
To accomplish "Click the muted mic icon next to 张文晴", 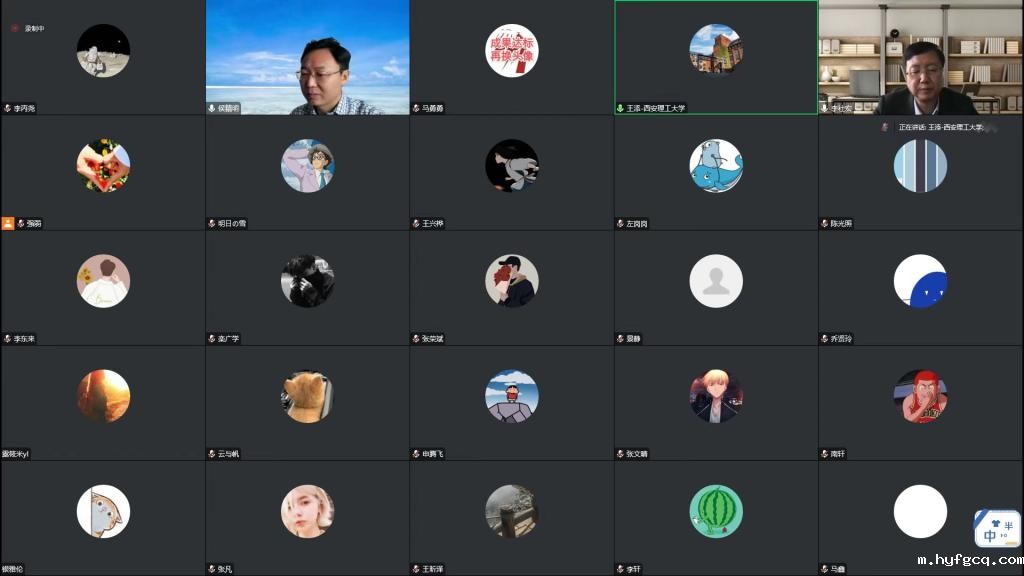I will [620, 454].
